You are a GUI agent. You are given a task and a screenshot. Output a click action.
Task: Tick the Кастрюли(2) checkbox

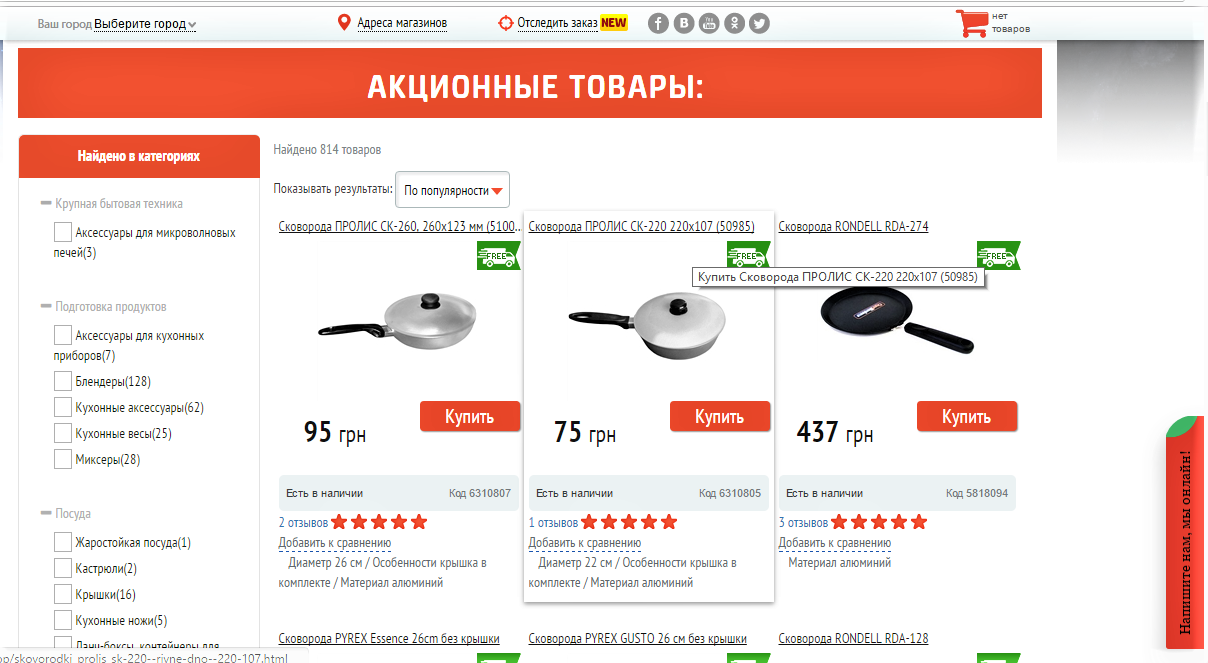(x=63, y=569)
